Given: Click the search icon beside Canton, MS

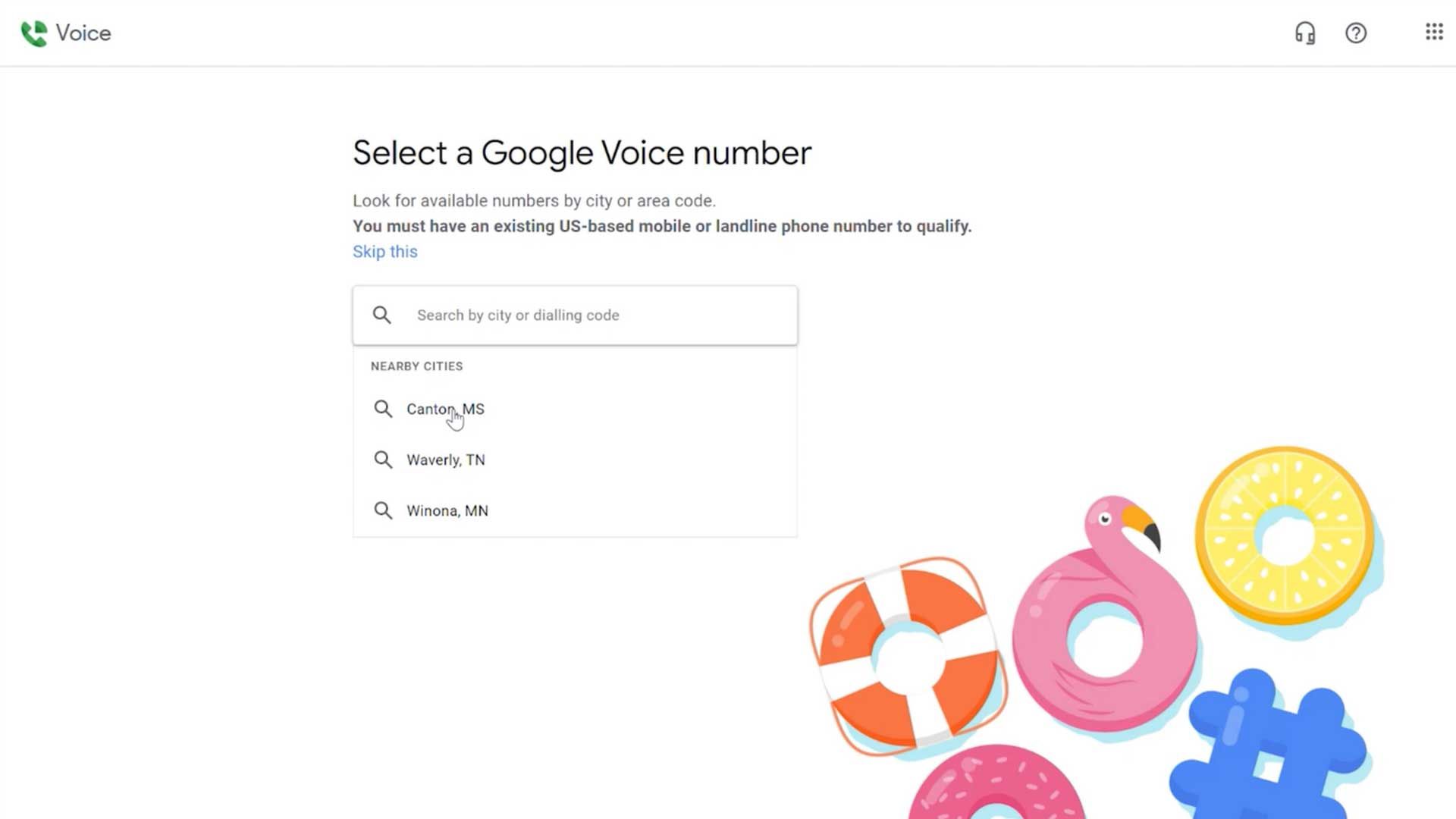Looking at the screenshot, I should (383, 409).
